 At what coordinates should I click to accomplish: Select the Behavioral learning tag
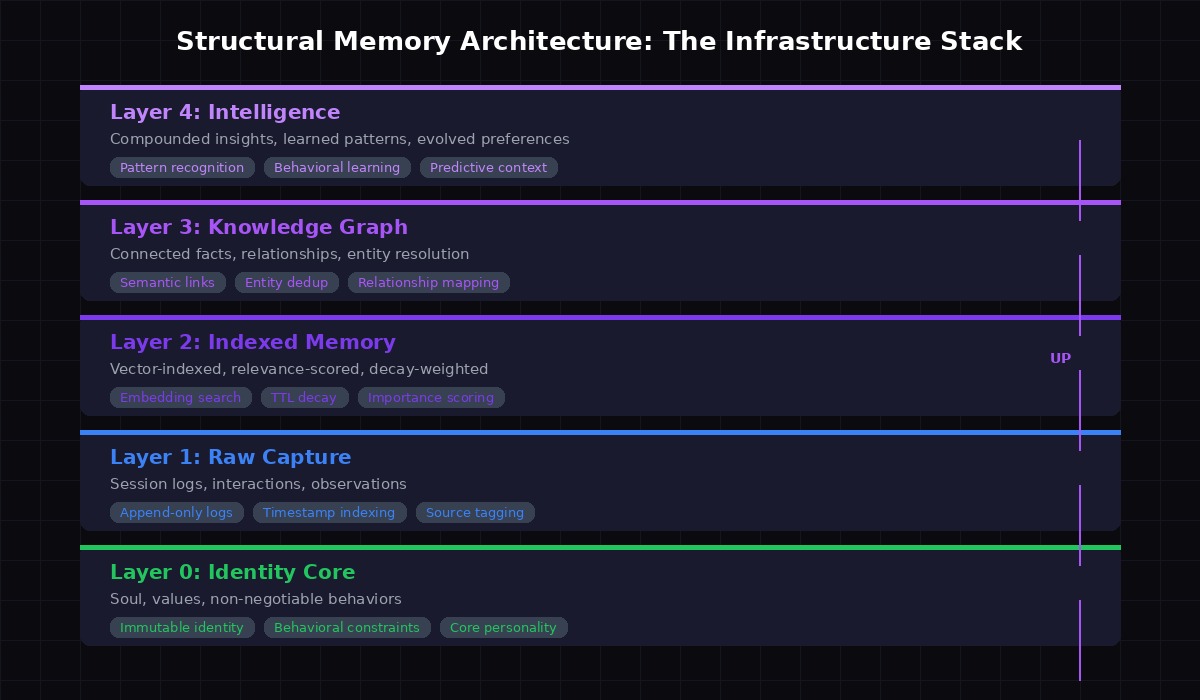point(337,167)
